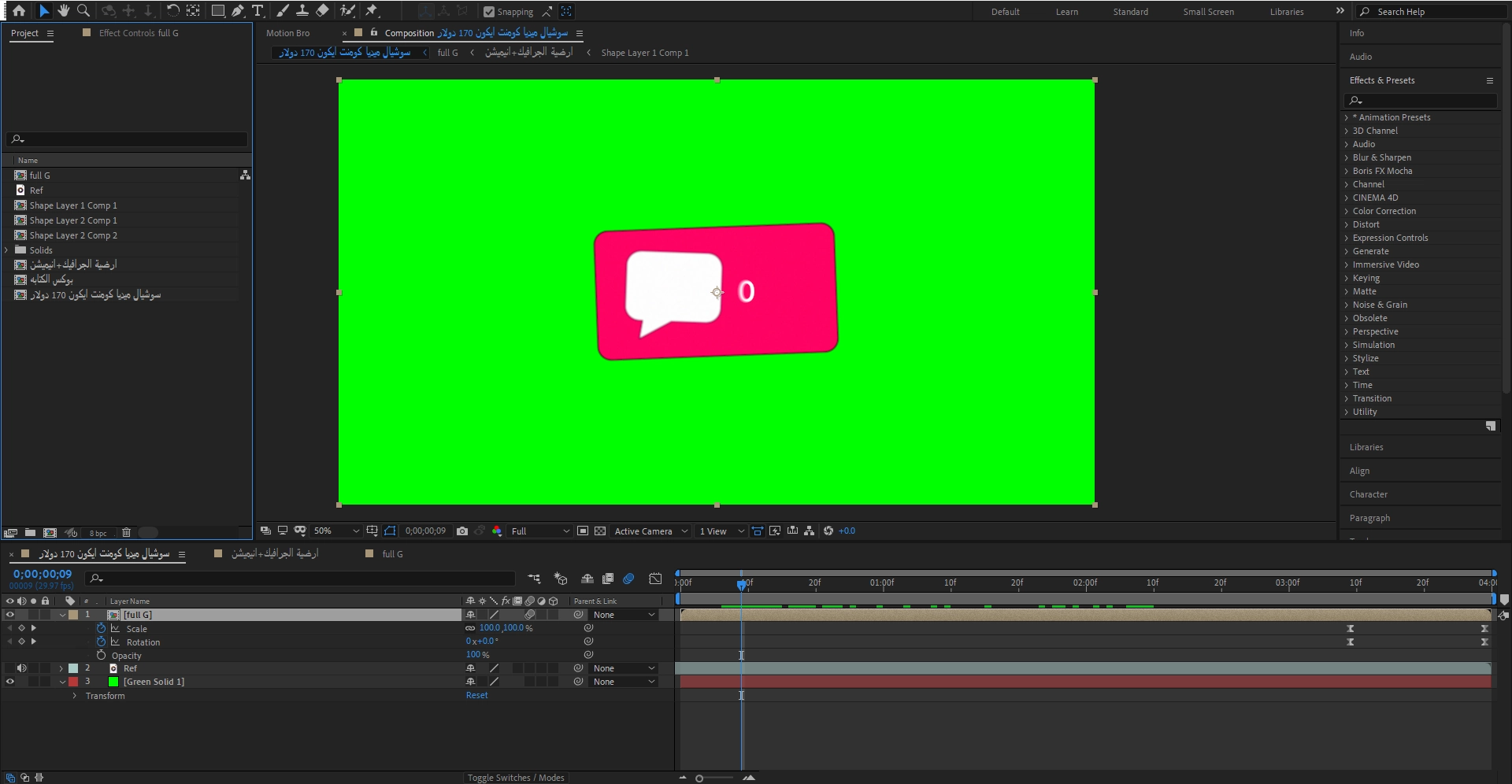The image size is (1512, 784).
Task: Open parent dropdown for full G layer
Action: [624, 615]
